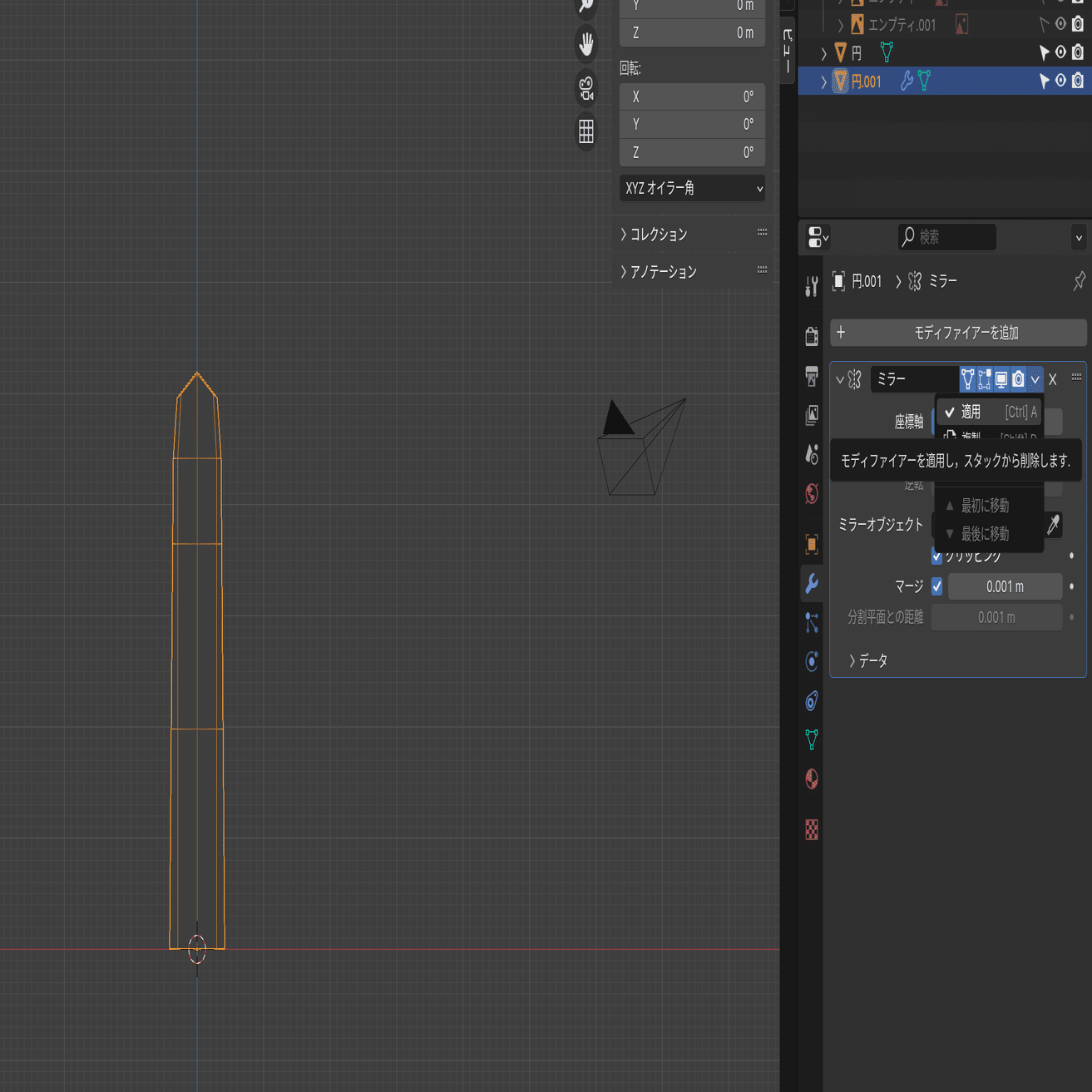Screen dimensions: 1092x1092
Task: Open the XYZ オイラー角 rotation mode dropdown
Action: click(x=692, y=188)
